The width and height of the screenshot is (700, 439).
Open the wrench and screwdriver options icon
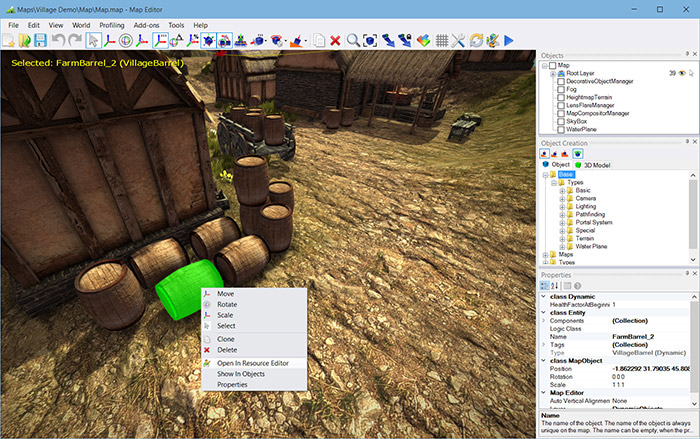458,41
